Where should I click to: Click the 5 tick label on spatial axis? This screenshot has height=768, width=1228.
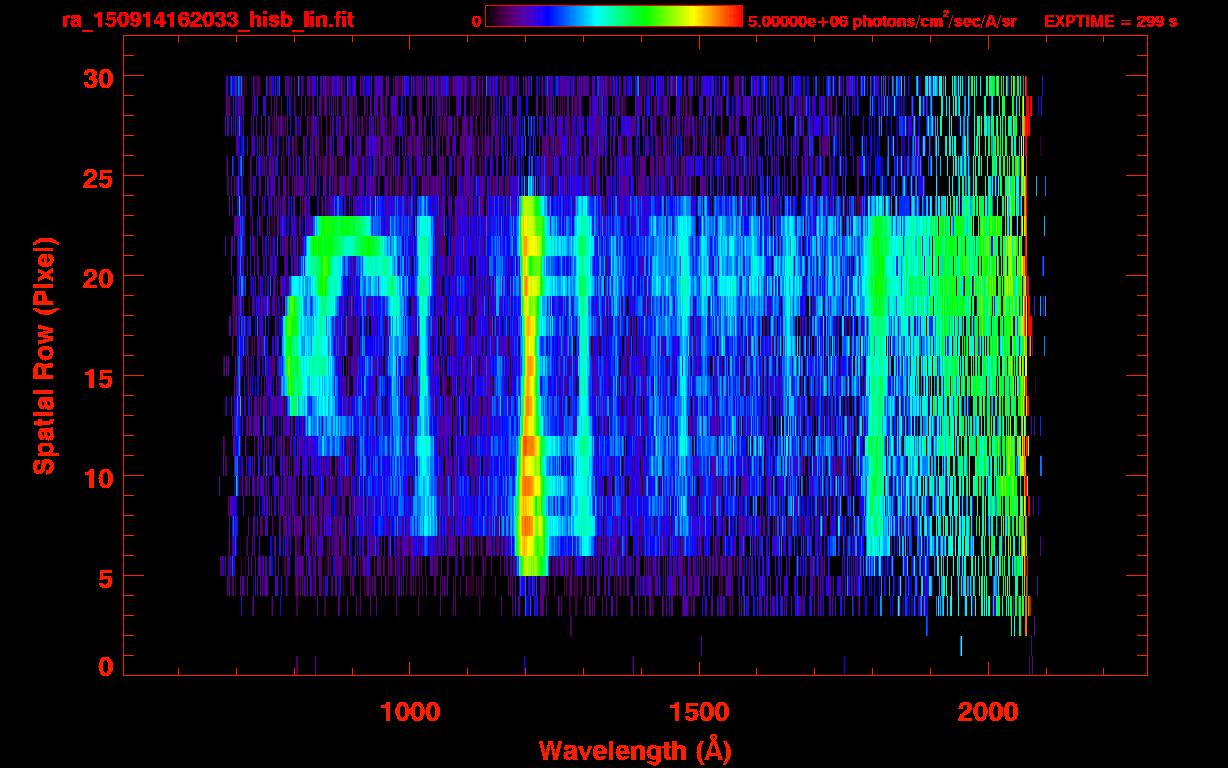105,577
